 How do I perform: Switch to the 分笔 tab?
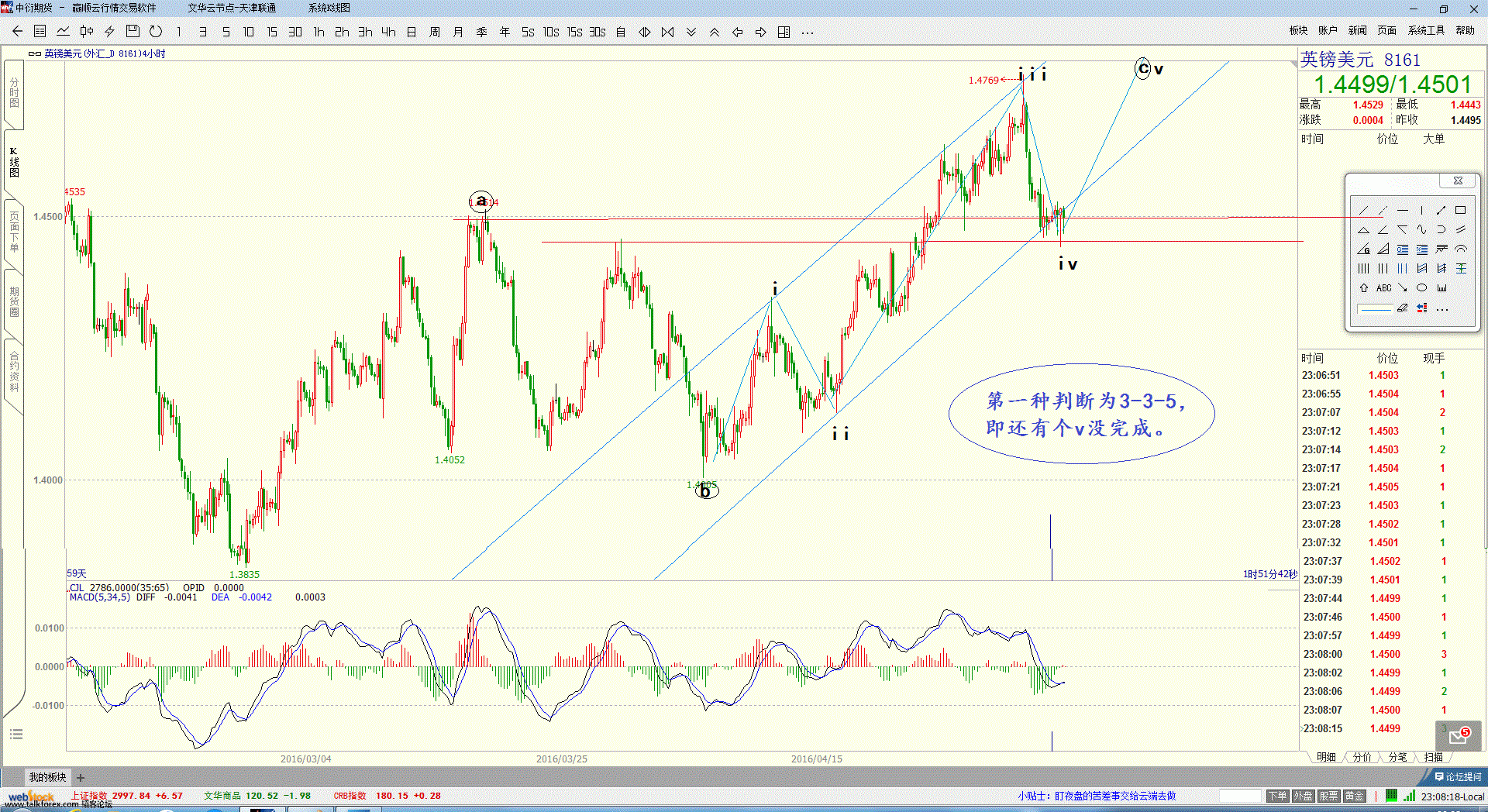coord(1397,757)
